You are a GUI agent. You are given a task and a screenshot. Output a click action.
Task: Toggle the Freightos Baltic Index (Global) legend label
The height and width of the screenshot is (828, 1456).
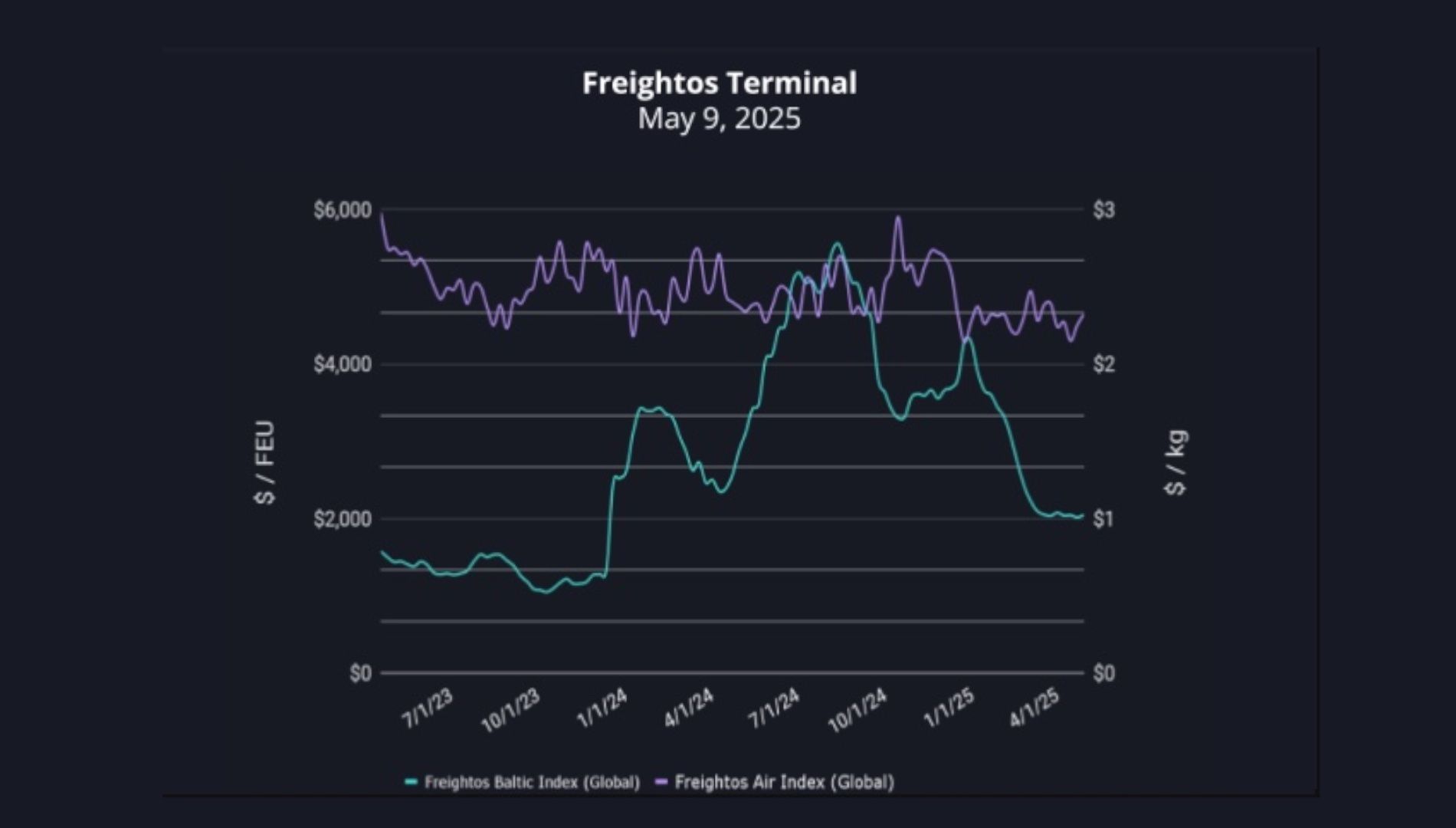pos(532,783)
